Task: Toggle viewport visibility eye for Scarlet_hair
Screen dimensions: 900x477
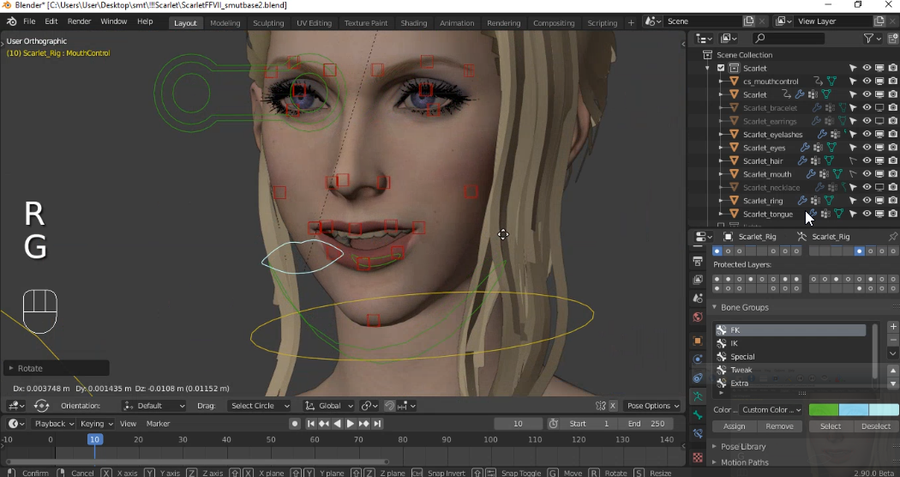Action: pyautogui.click(x=866, y=161)
